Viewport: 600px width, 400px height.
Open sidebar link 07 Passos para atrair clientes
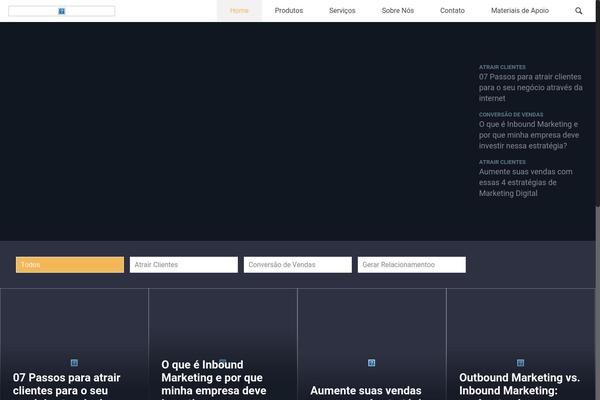[x=530, y=88]
